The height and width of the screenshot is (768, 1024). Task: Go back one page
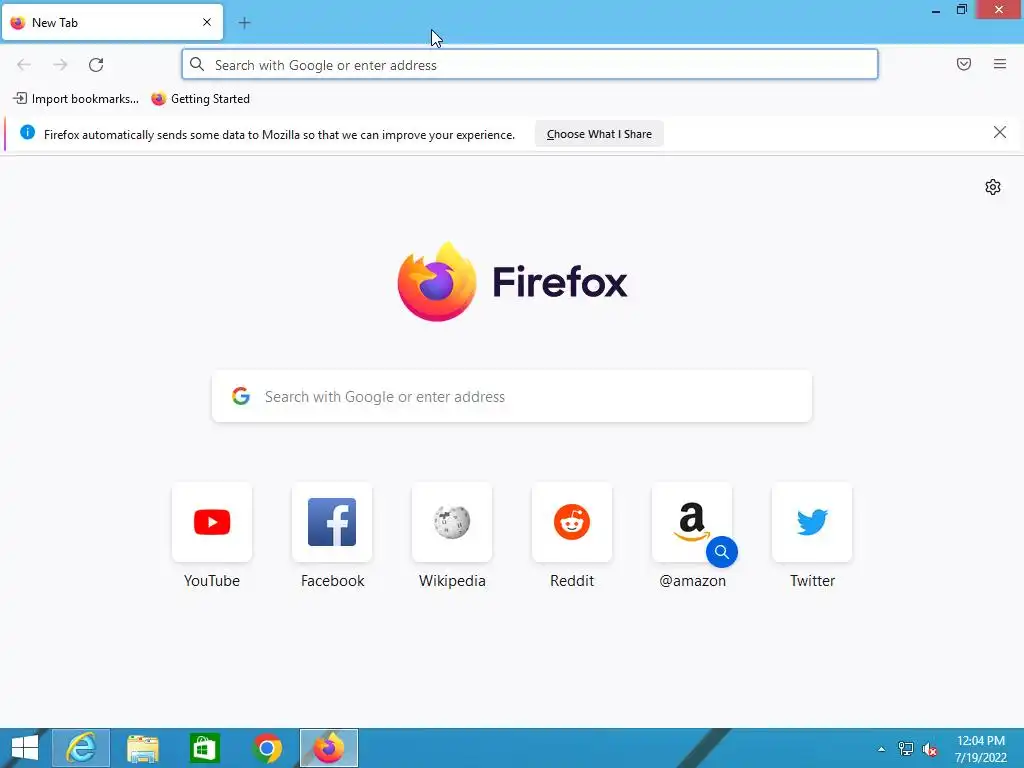pos(24,65)
